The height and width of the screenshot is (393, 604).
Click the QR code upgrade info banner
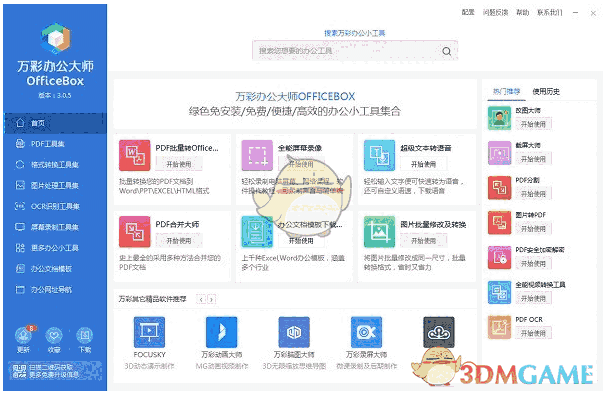tap(55, 371)
